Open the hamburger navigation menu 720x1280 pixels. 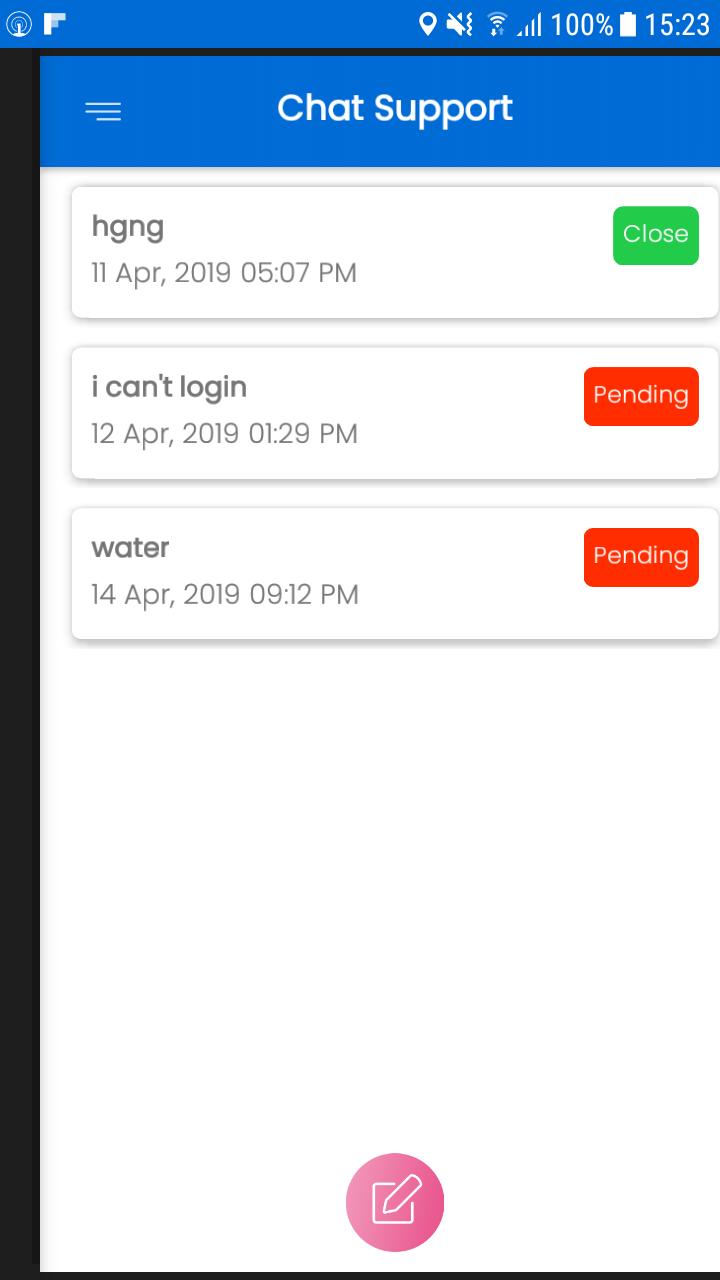tap(103, 111)
